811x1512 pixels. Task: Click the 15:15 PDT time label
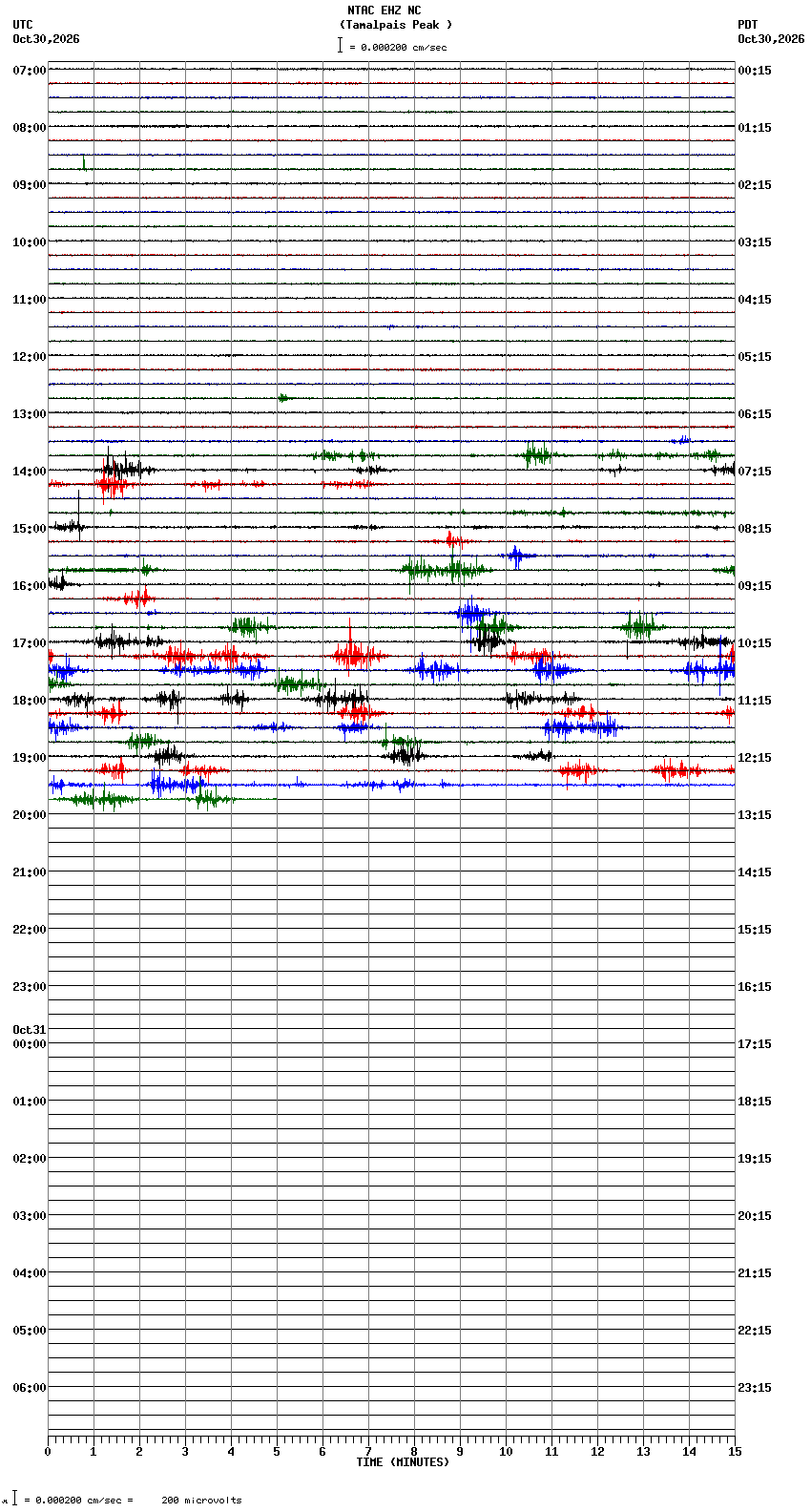pyautogui.click(x=755, y=930)
